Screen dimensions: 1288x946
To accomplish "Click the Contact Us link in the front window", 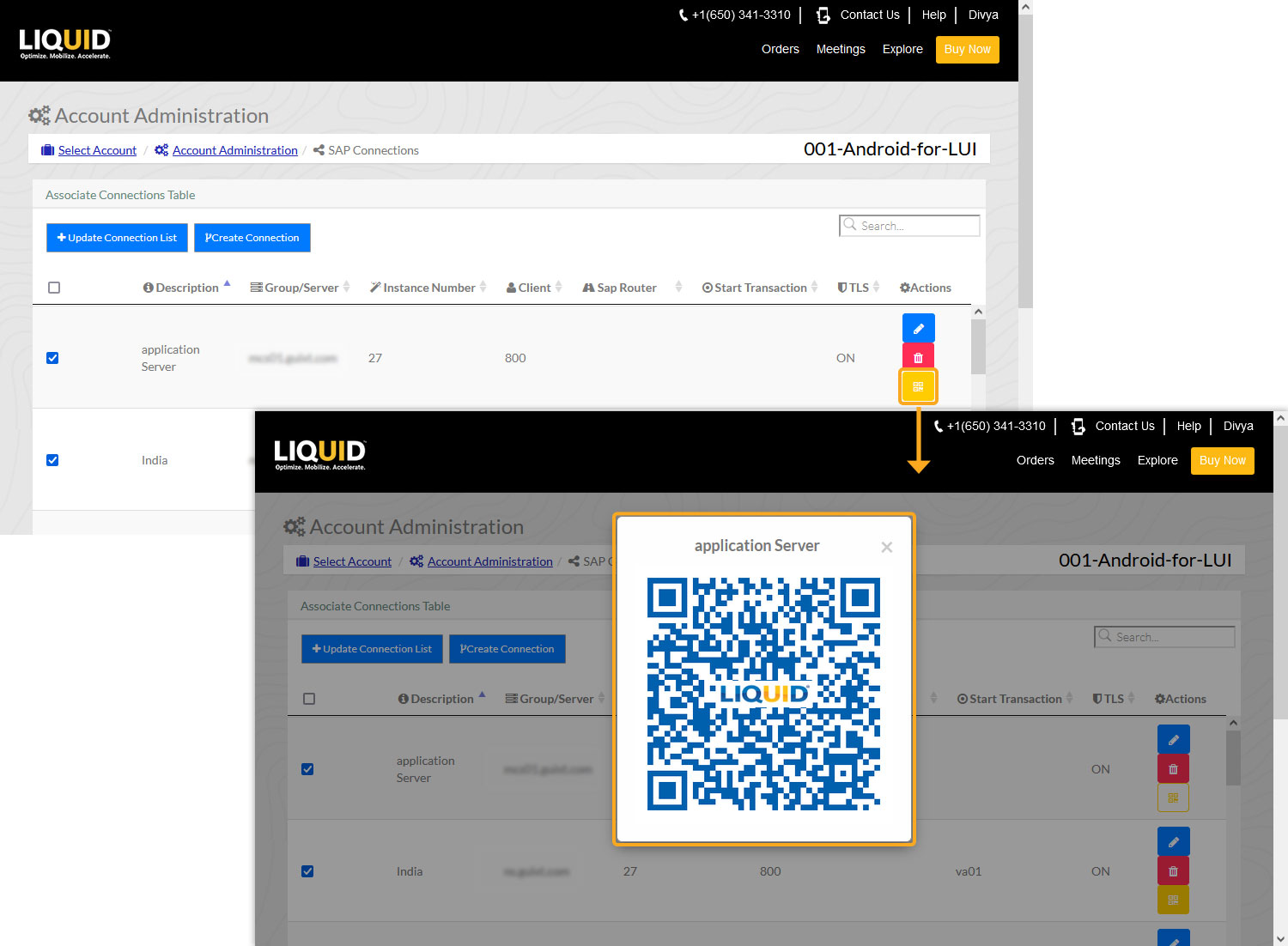I will [x=1125, y=426].
